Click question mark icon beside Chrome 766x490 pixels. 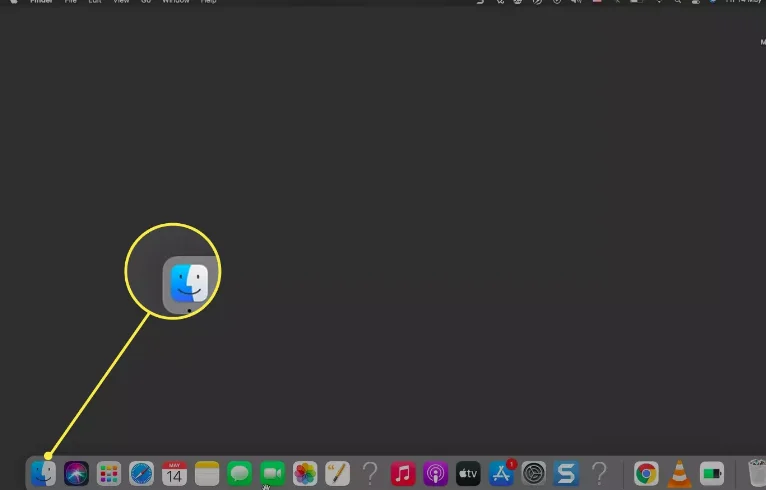tap(599, 473)
